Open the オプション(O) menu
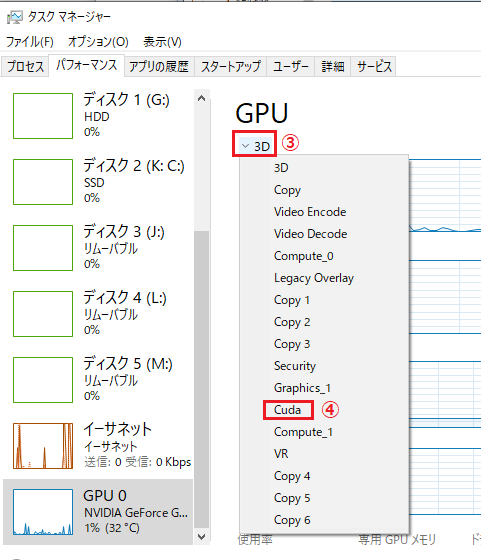This screenshot has width=481, height=560. click(x=98, y=42)
